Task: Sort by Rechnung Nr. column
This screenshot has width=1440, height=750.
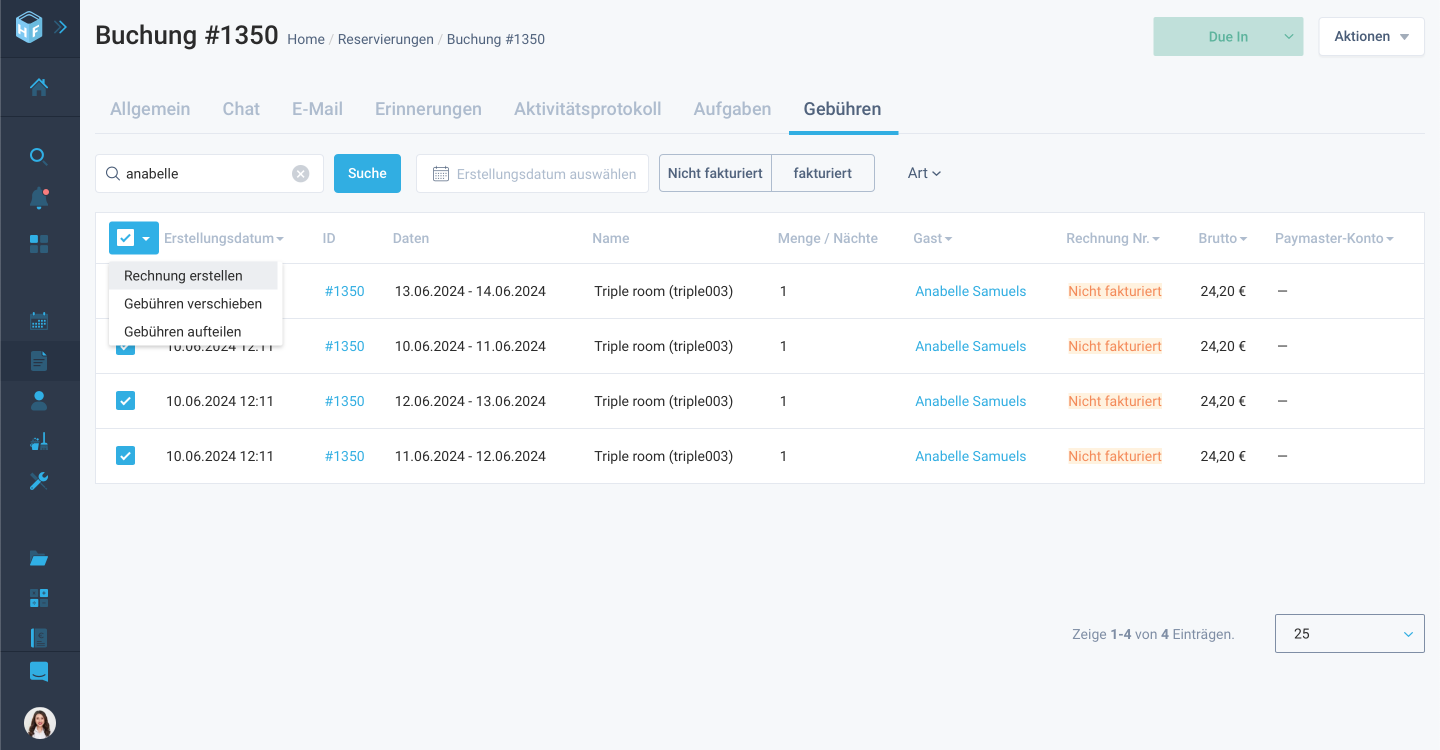Action: 1113,239
